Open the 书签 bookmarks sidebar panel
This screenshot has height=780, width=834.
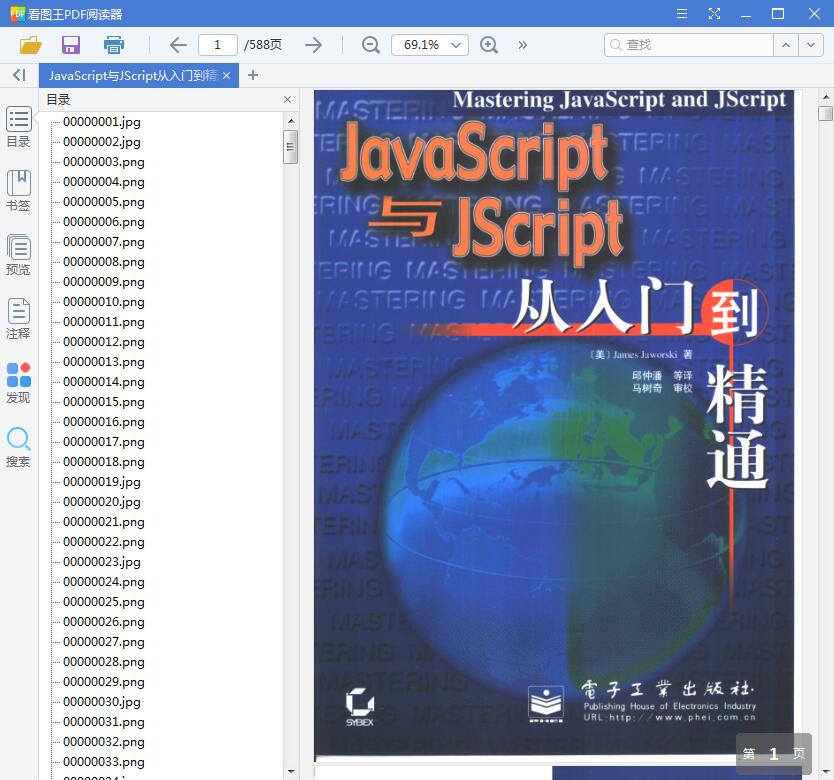pos(19,190)
